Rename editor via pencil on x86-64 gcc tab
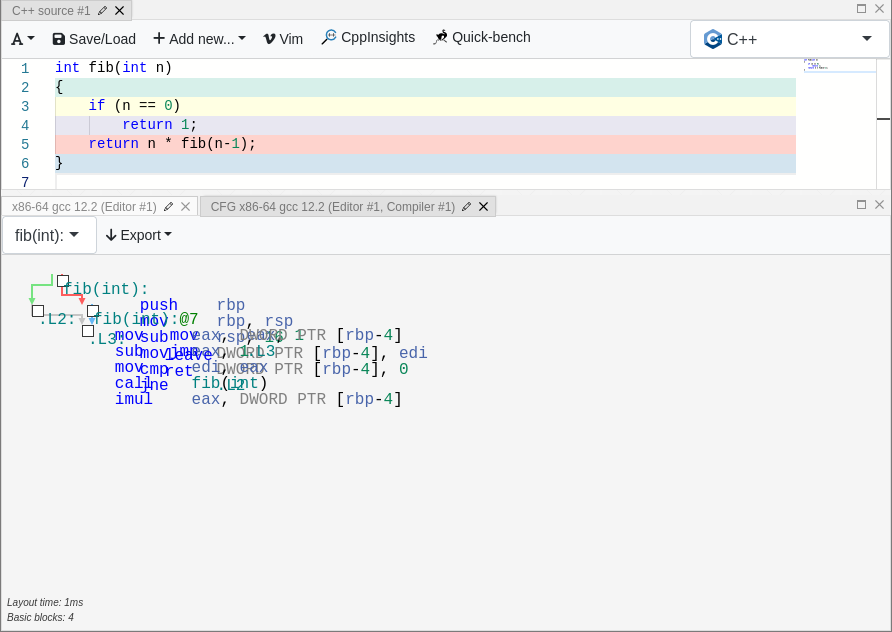Screen dimensions: 892x632 166,206
